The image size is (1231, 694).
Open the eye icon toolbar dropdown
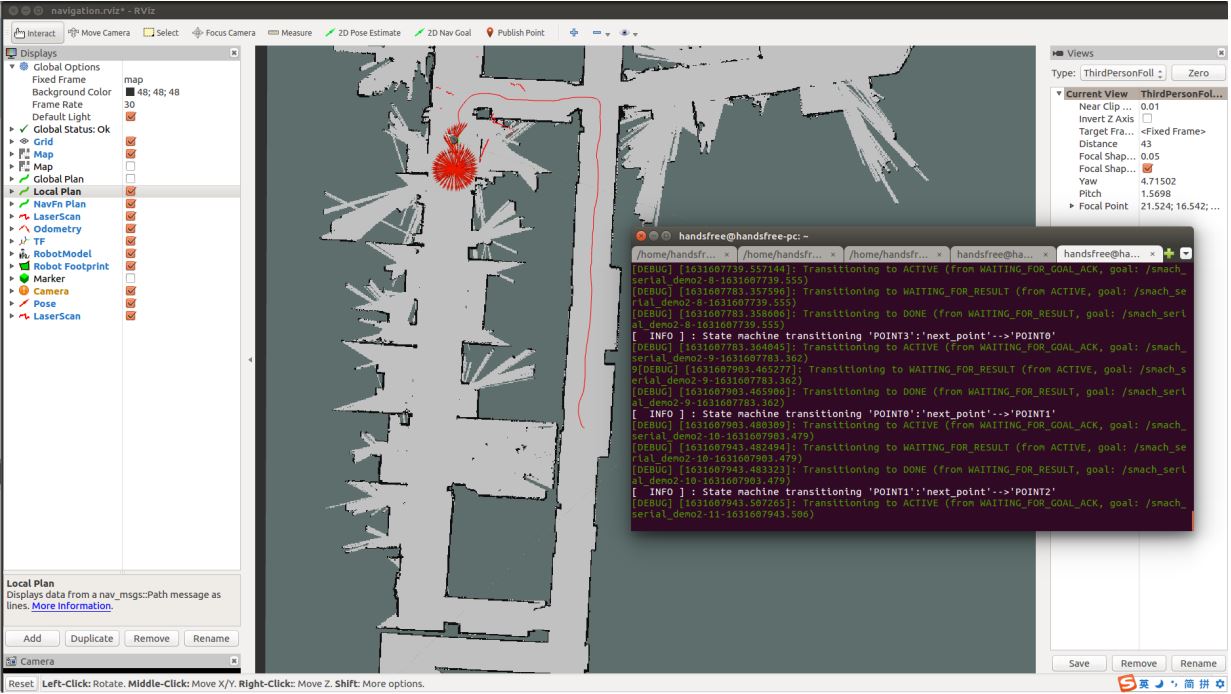[628, 32]
